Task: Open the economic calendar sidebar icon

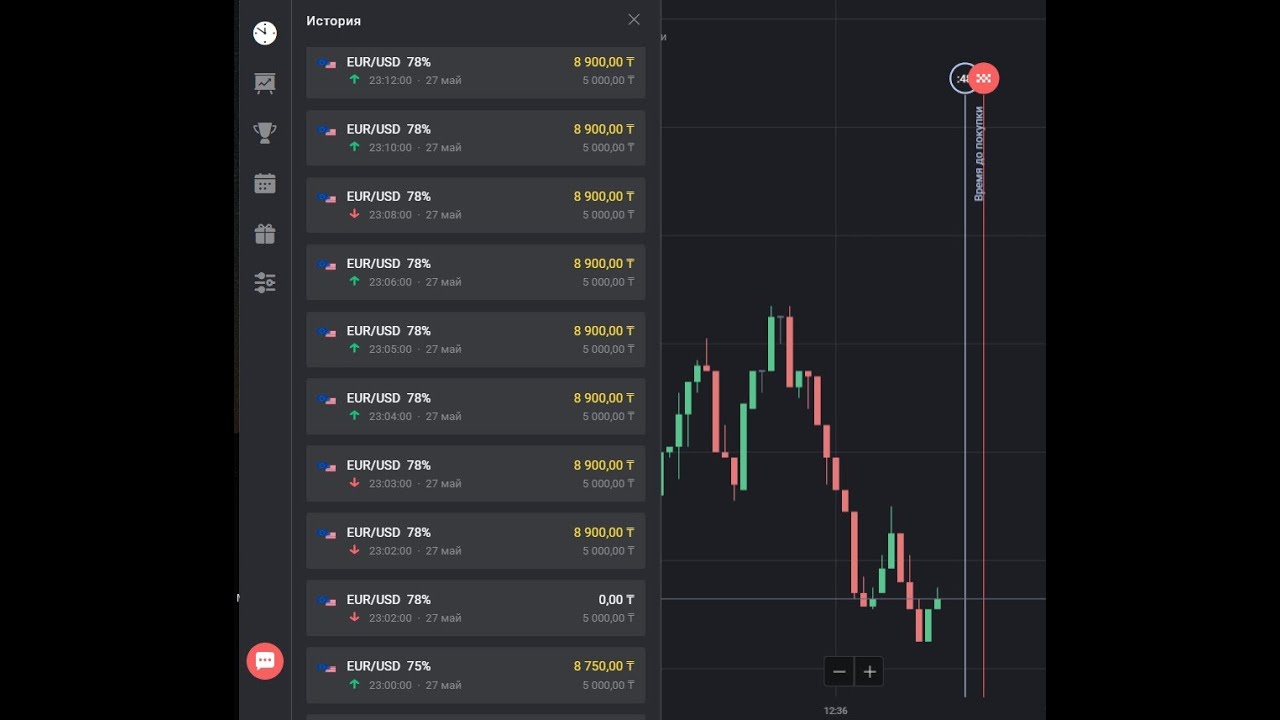Action: coord(265,183)
